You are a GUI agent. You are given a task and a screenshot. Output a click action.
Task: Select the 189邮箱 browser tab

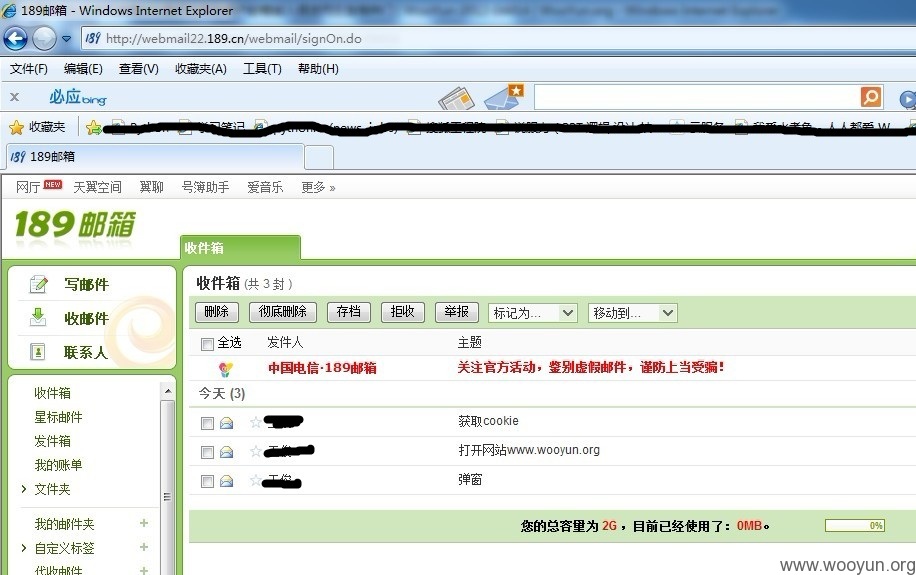pos(155,157)
